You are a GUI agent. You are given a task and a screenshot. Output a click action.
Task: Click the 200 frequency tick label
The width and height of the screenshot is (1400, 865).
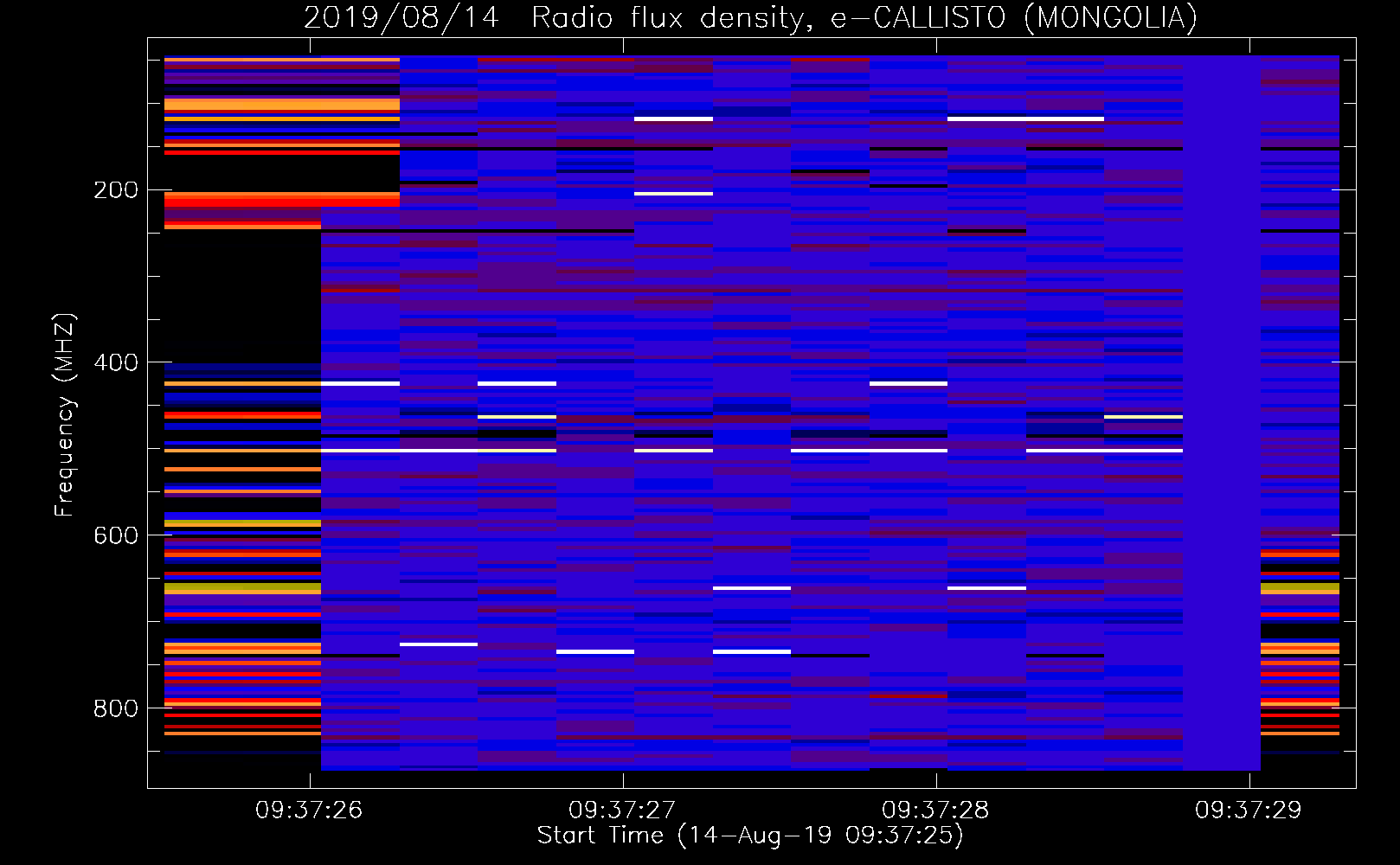[116, 190]
